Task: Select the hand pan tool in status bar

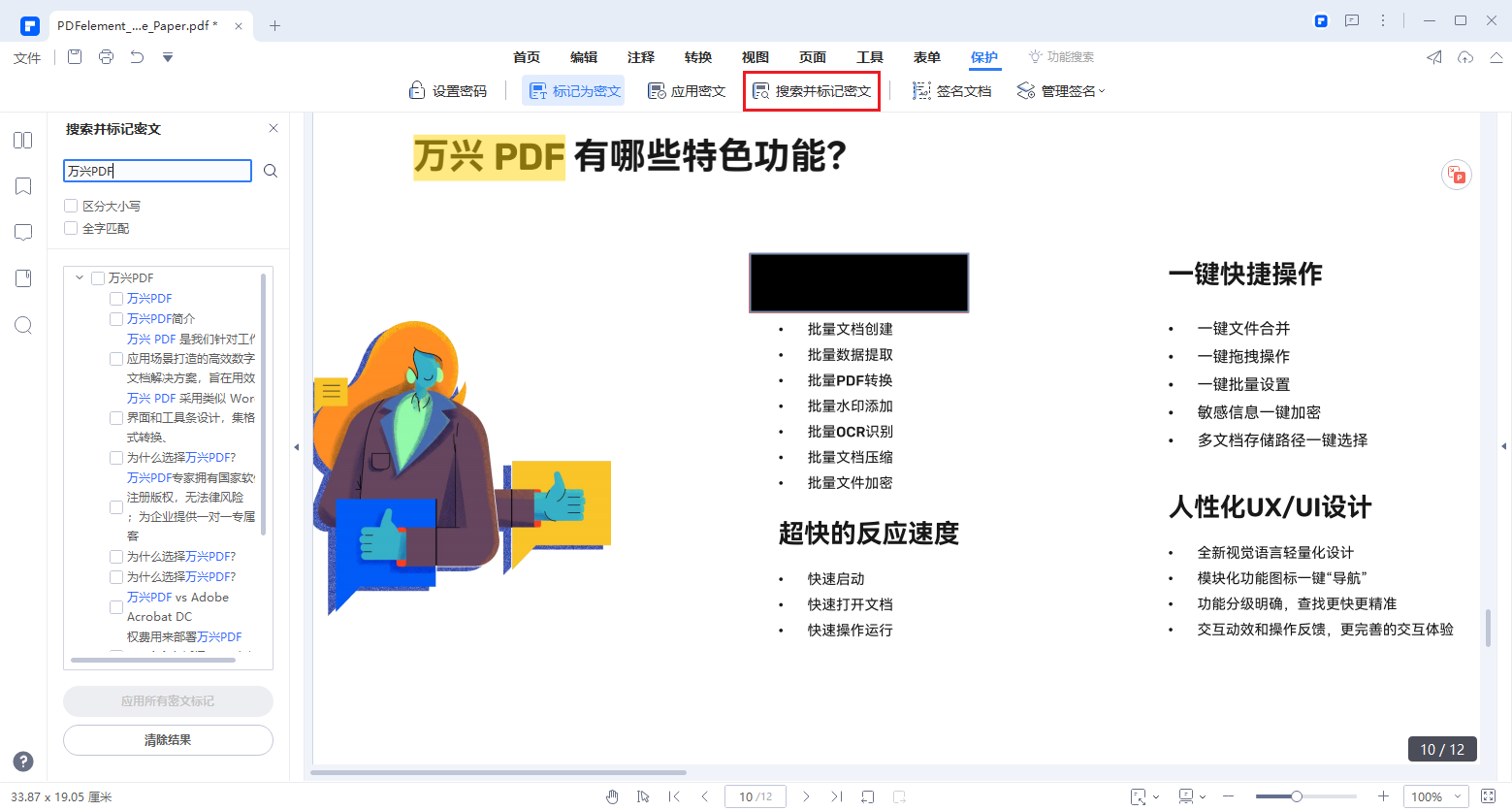Action: 612,795
